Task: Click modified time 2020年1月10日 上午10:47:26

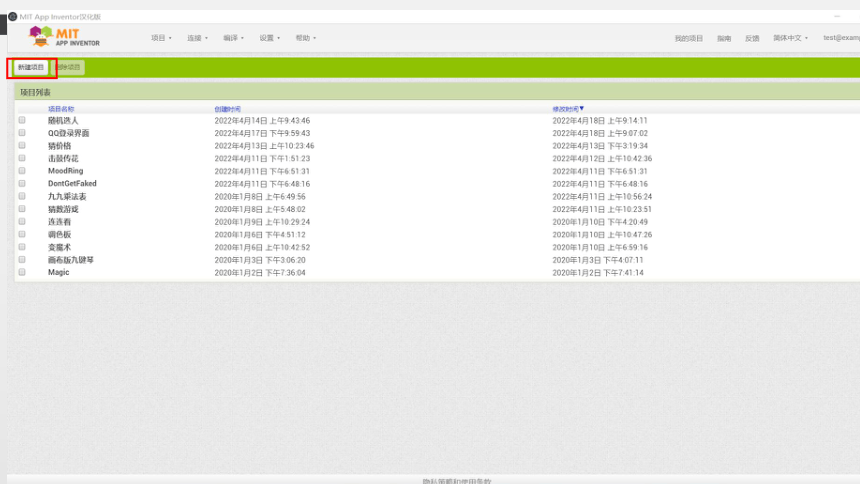Action: 602,235
